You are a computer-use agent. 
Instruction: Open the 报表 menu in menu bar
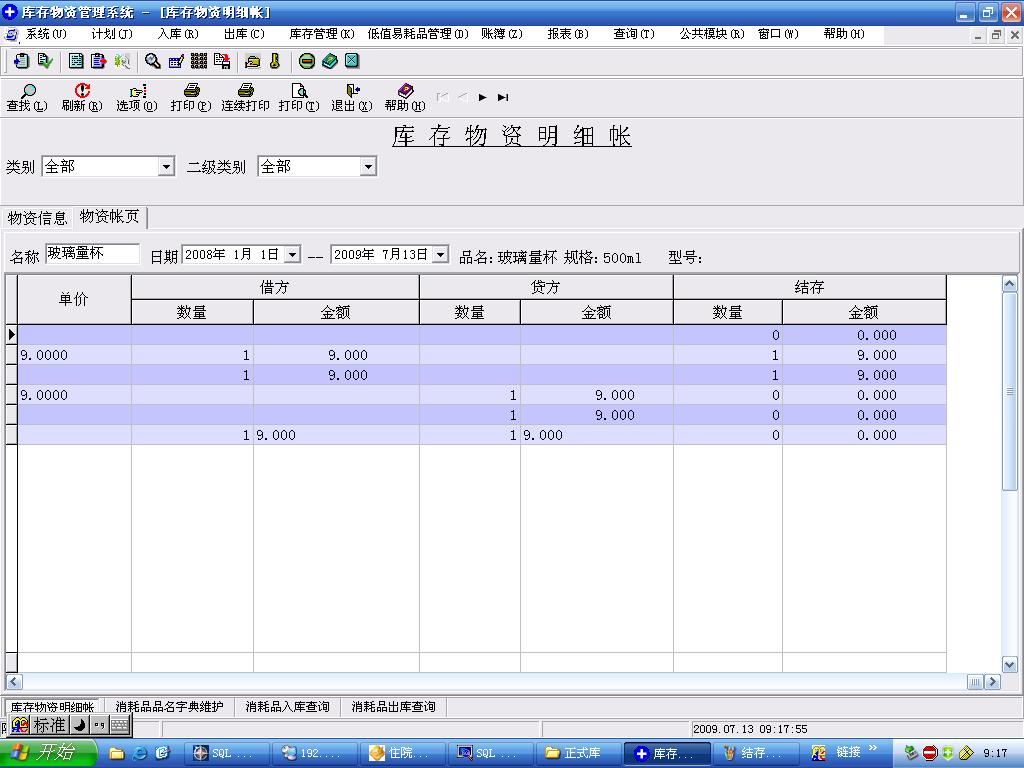coord(567,34)
